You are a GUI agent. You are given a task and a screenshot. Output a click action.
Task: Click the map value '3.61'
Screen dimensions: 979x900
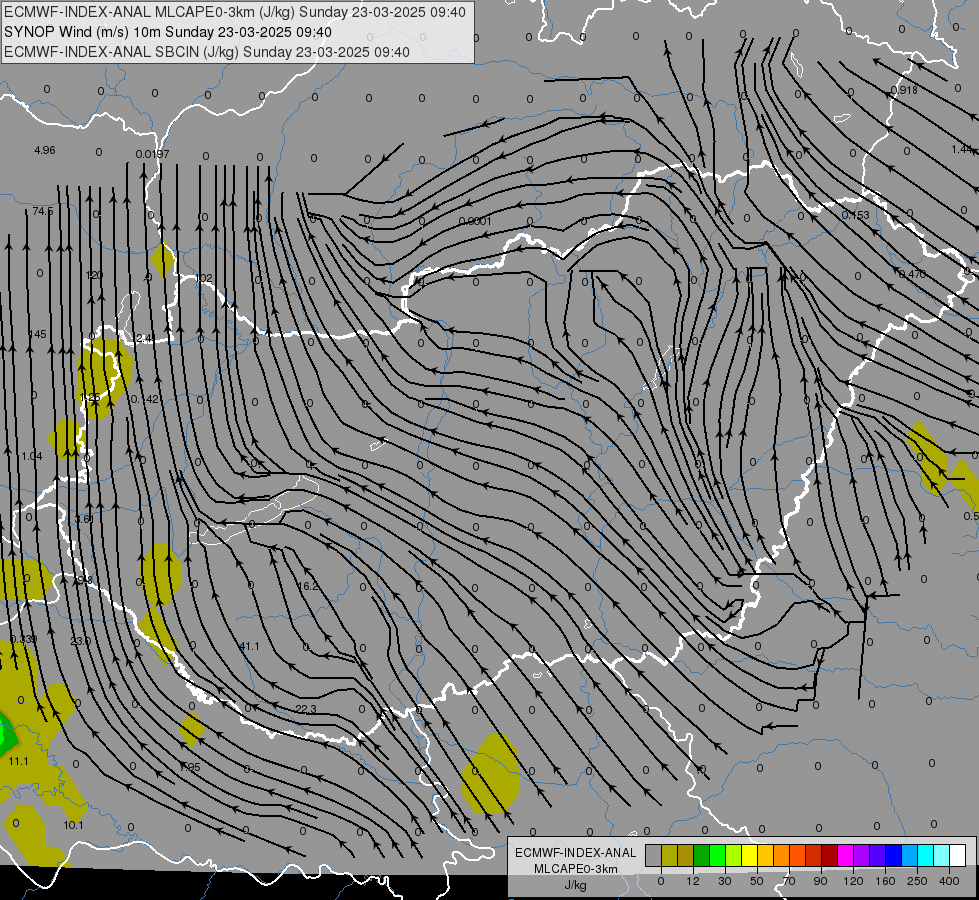84,519
